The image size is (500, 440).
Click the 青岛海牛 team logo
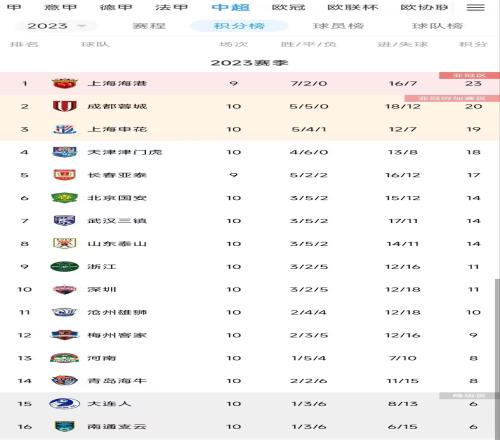point(65,381)
